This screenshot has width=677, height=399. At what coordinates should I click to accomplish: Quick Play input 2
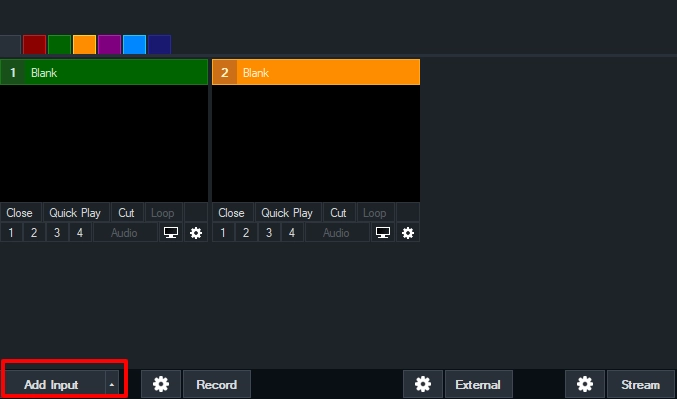(288, 213)
